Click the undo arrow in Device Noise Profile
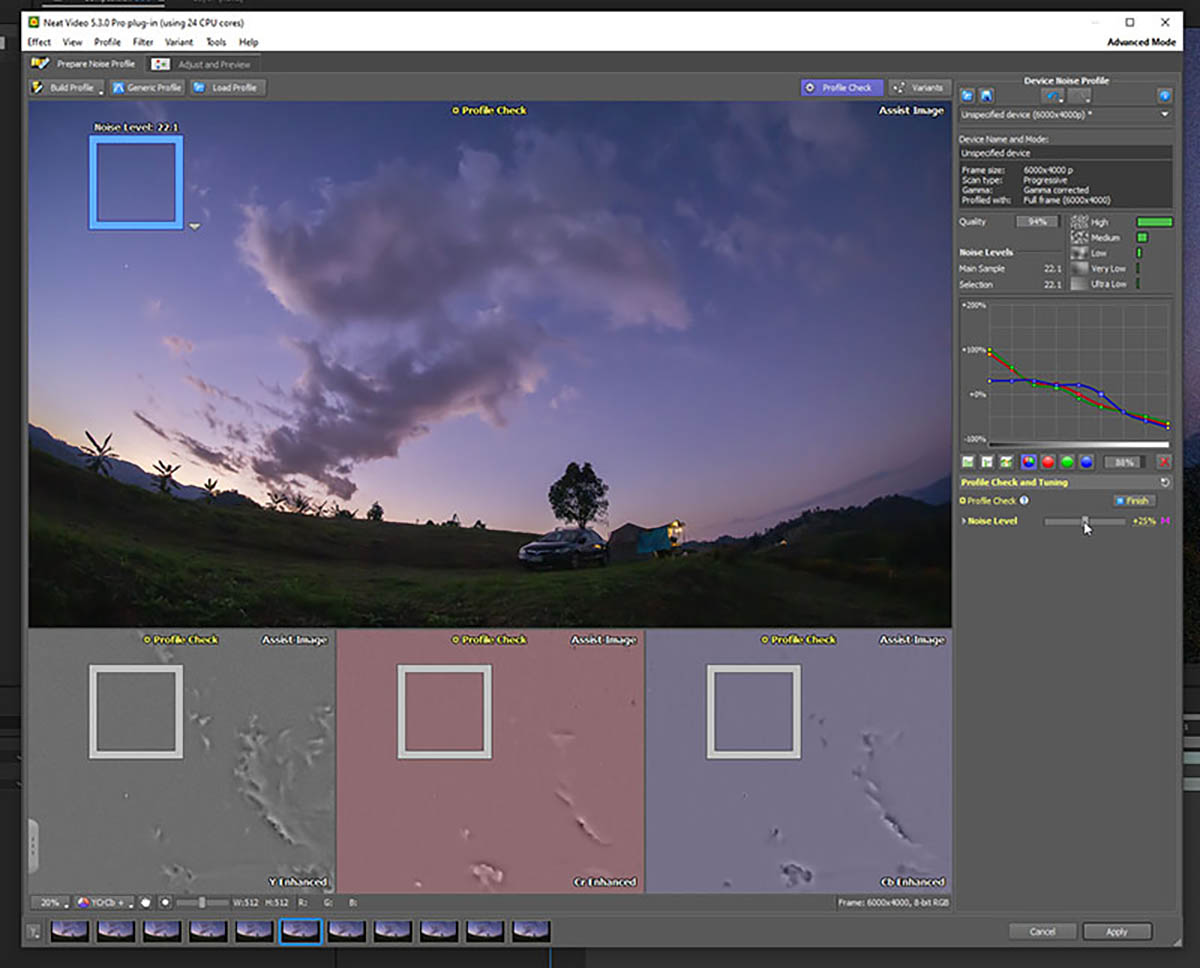1200x968 pixels. [x=1052, y=96]
